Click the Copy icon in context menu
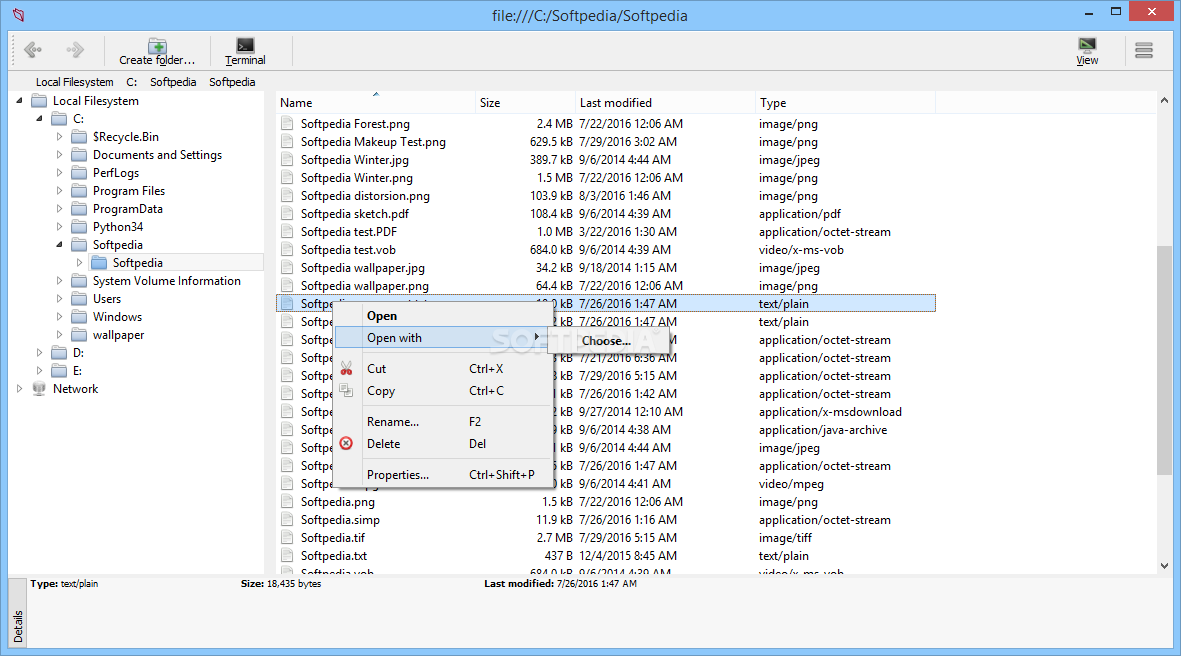 346,391
